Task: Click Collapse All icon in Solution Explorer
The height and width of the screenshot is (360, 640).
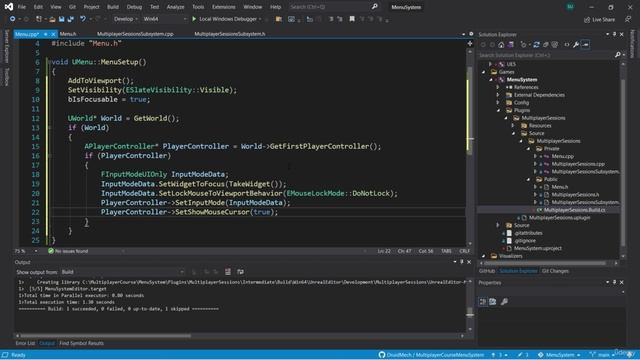Action: (546, 45)
